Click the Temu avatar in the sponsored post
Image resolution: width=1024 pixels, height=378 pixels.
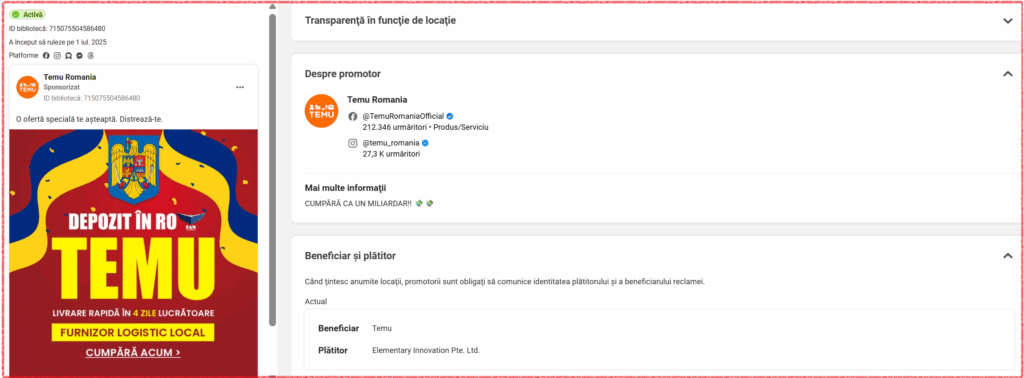27,87
